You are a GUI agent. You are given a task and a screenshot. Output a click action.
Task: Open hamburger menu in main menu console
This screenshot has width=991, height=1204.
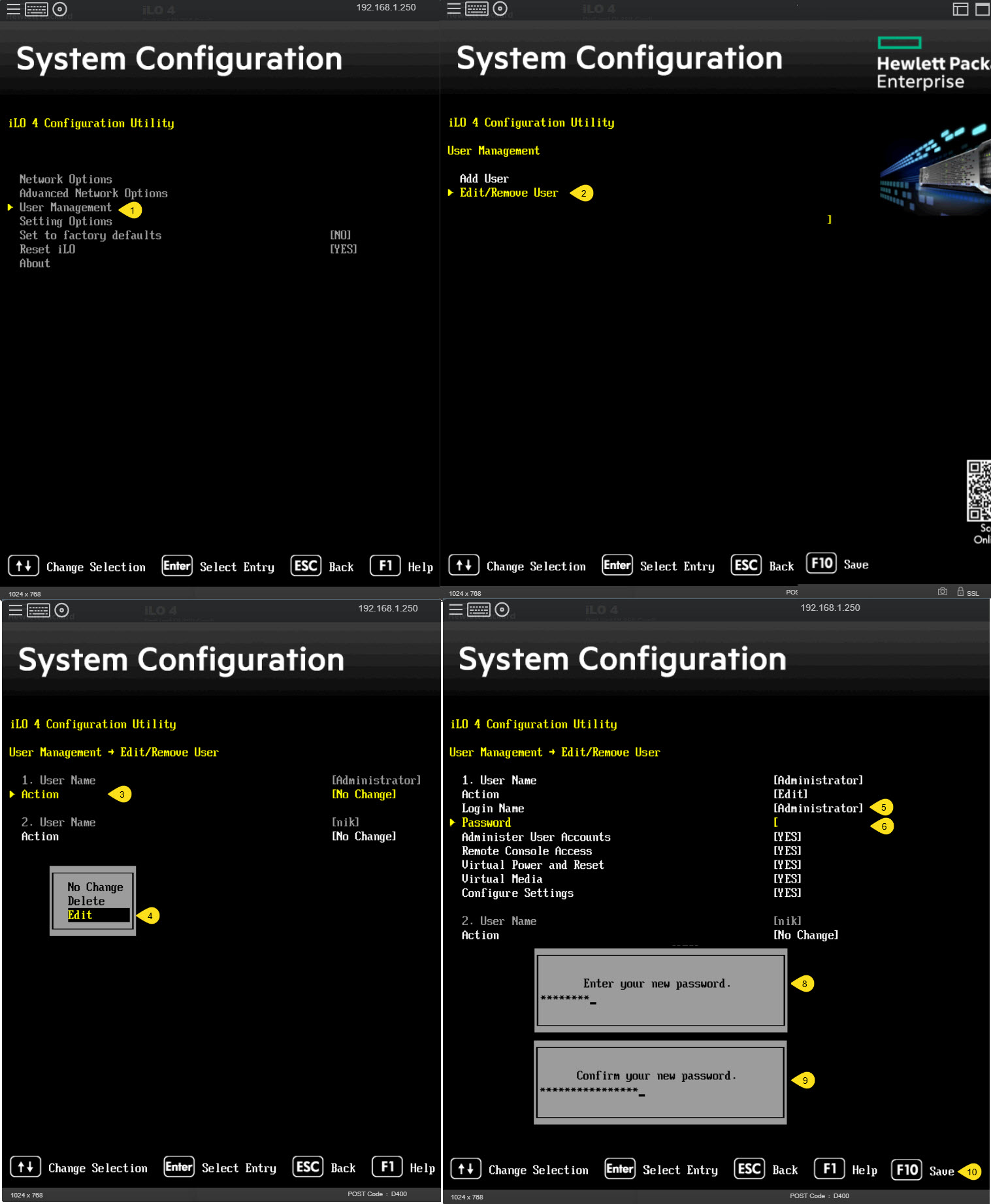[x=13, y=9]
